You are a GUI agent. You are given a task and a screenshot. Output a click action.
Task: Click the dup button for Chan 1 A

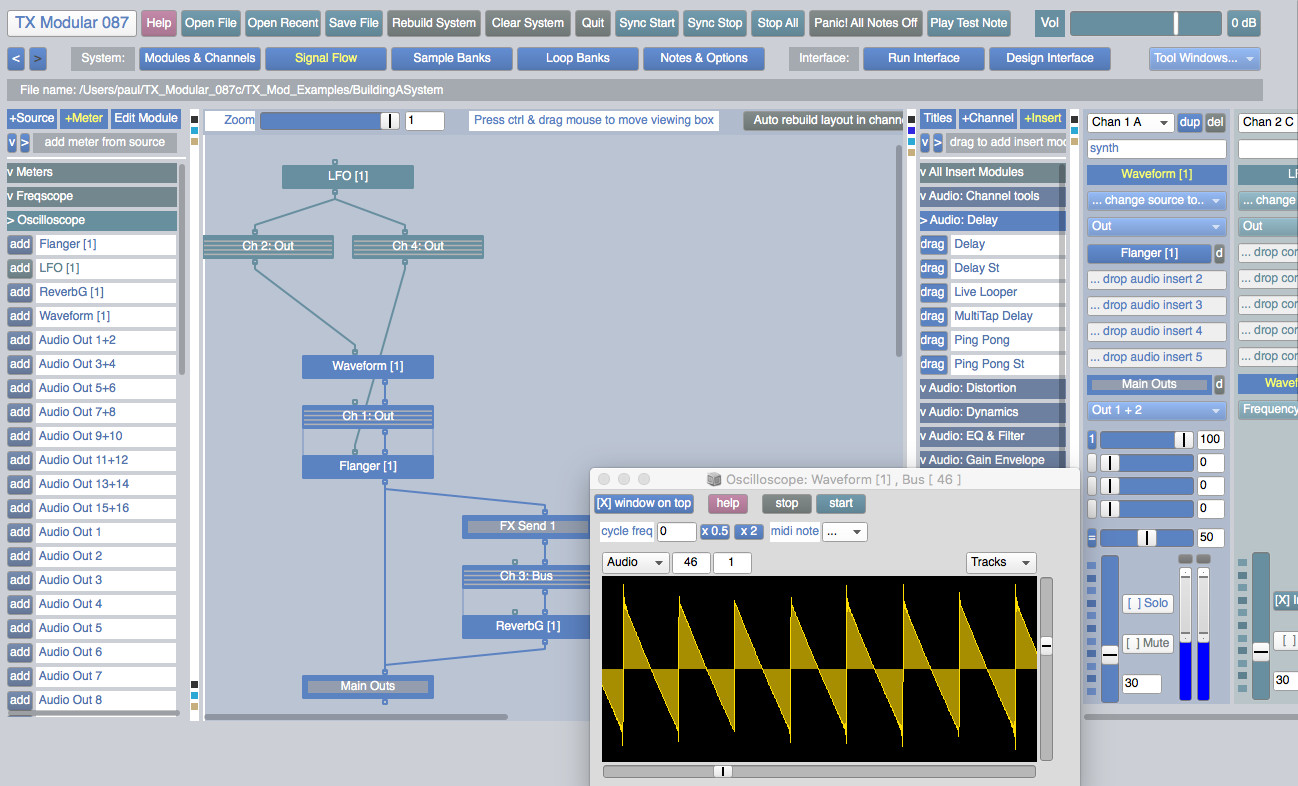pos(1189,123)
